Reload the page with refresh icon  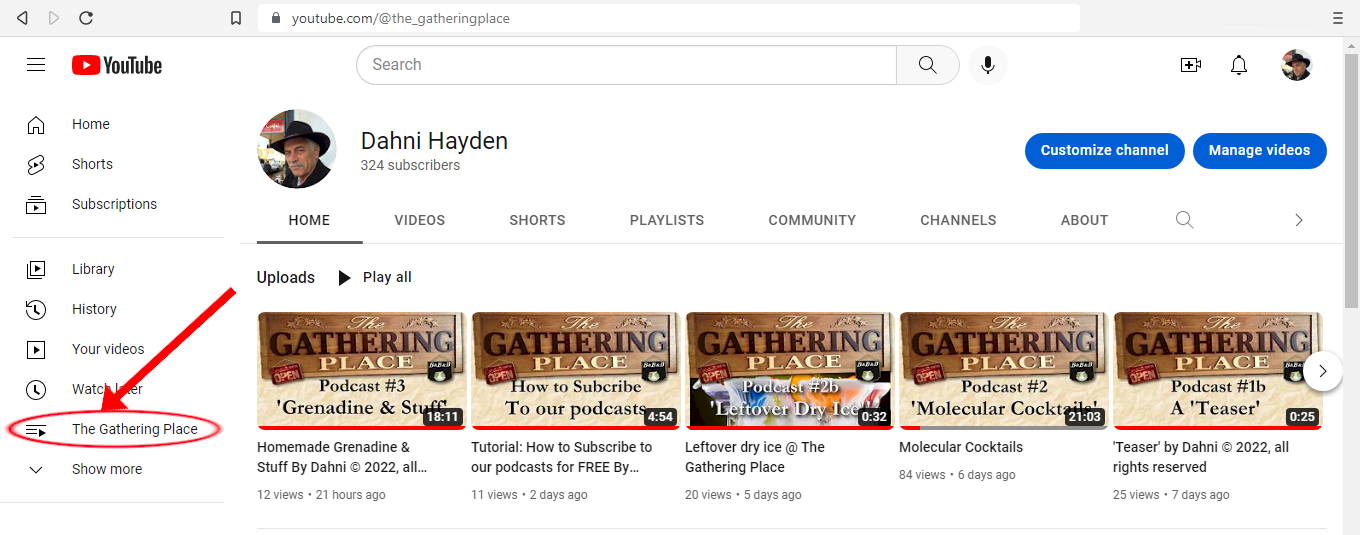click(x=86, y=18)
